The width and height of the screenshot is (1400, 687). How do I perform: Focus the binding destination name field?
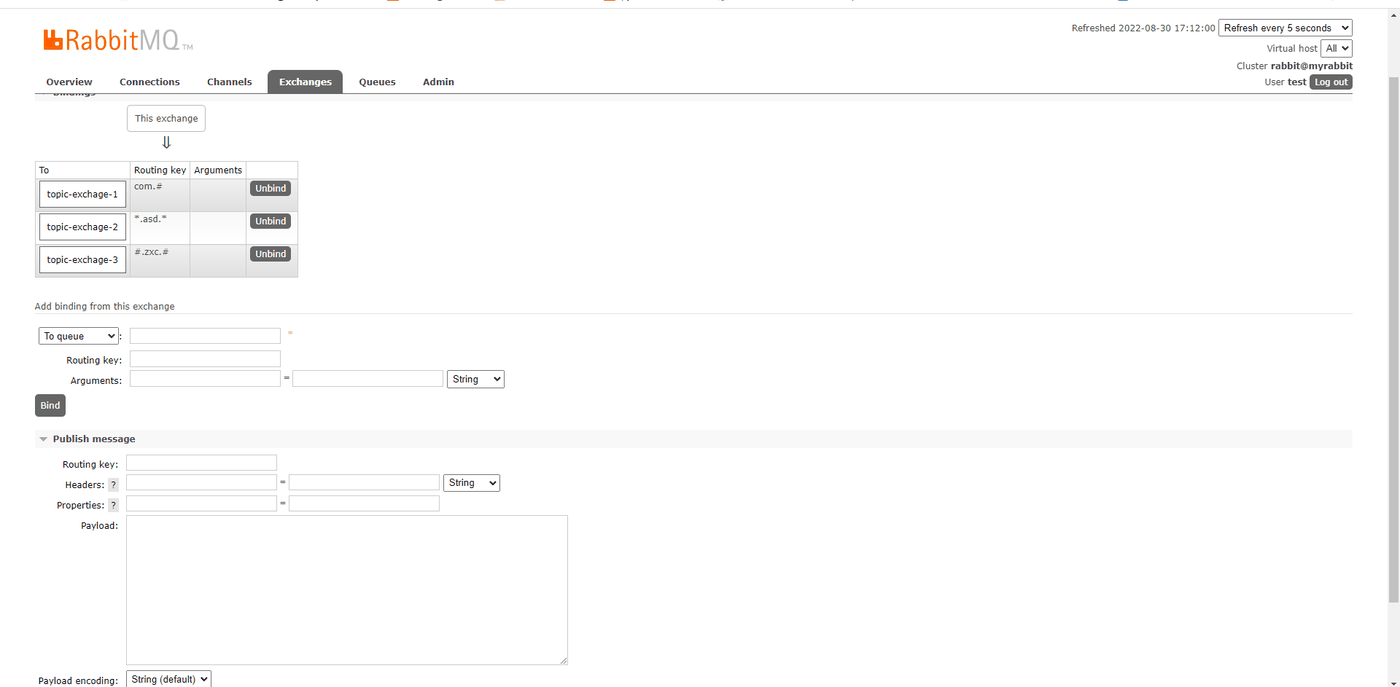click(x=205, y=336)
